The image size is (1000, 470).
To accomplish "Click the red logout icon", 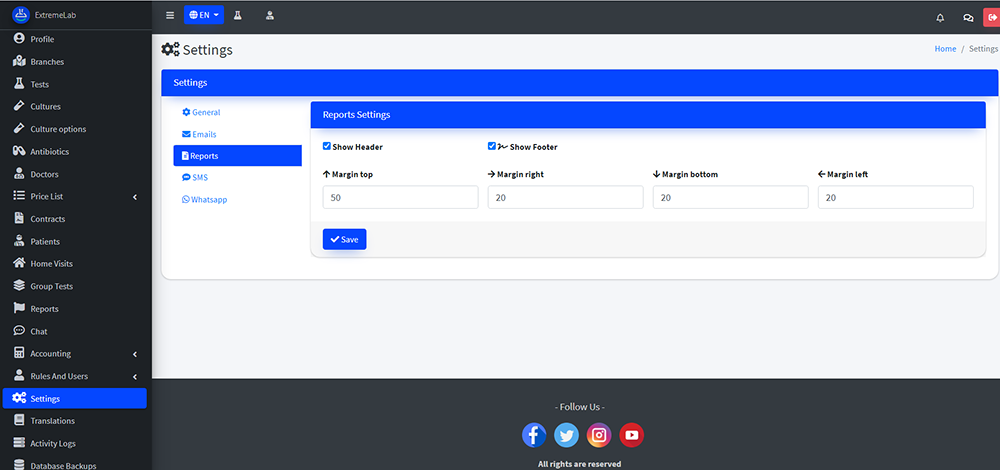I will click(x=991, y=17).
